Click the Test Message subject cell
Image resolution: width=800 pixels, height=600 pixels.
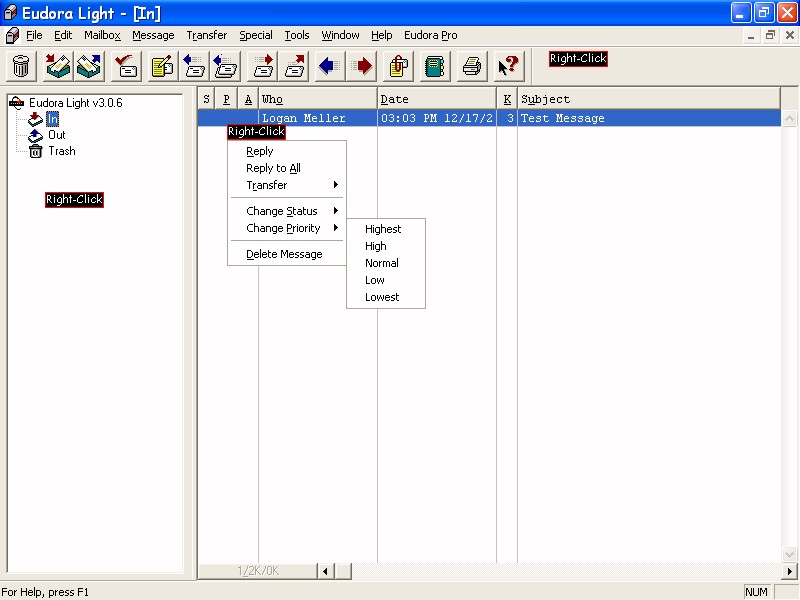click(x=648, y=118)
